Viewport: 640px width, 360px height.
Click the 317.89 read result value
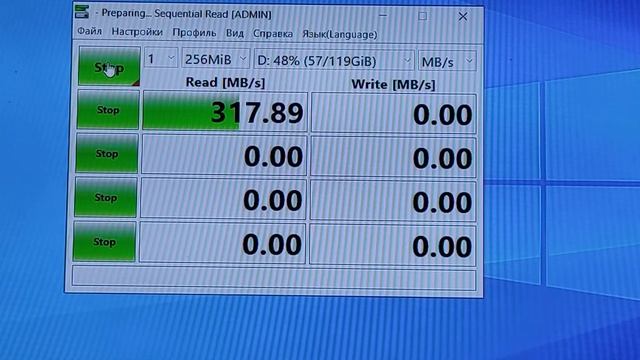(225, 112)
